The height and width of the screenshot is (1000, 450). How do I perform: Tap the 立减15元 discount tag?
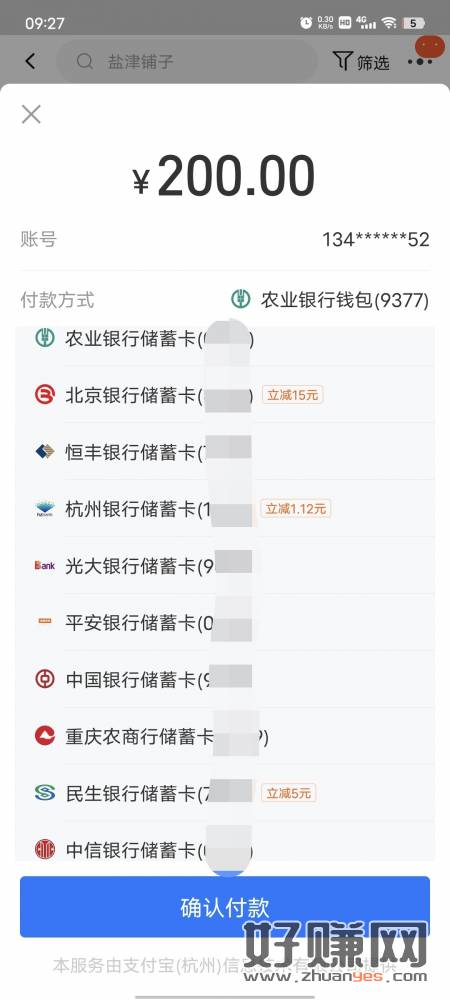293,395
